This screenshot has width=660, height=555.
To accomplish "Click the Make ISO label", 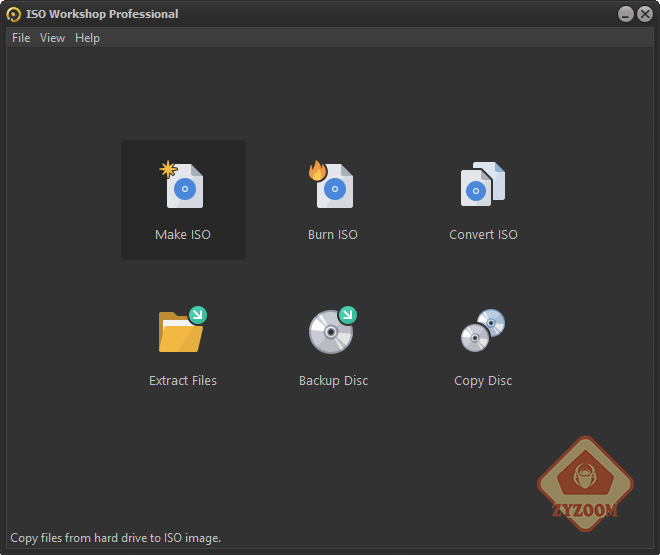I will point(183,234).
